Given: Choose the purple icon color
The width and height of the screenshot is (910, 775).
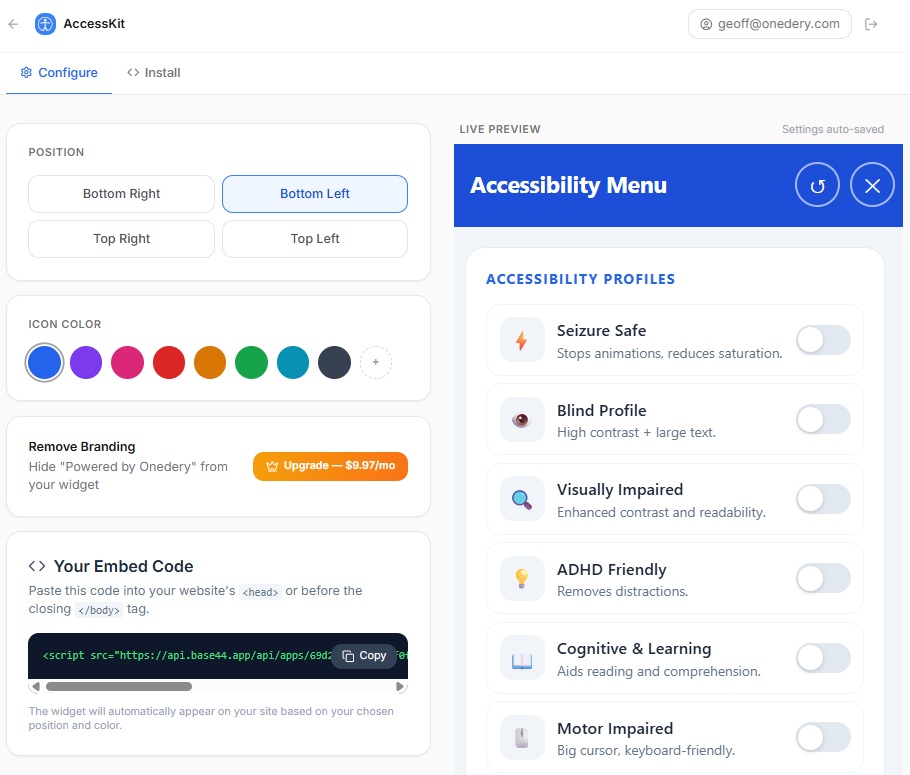Looking at the screenshot, I should coord(86,362).
